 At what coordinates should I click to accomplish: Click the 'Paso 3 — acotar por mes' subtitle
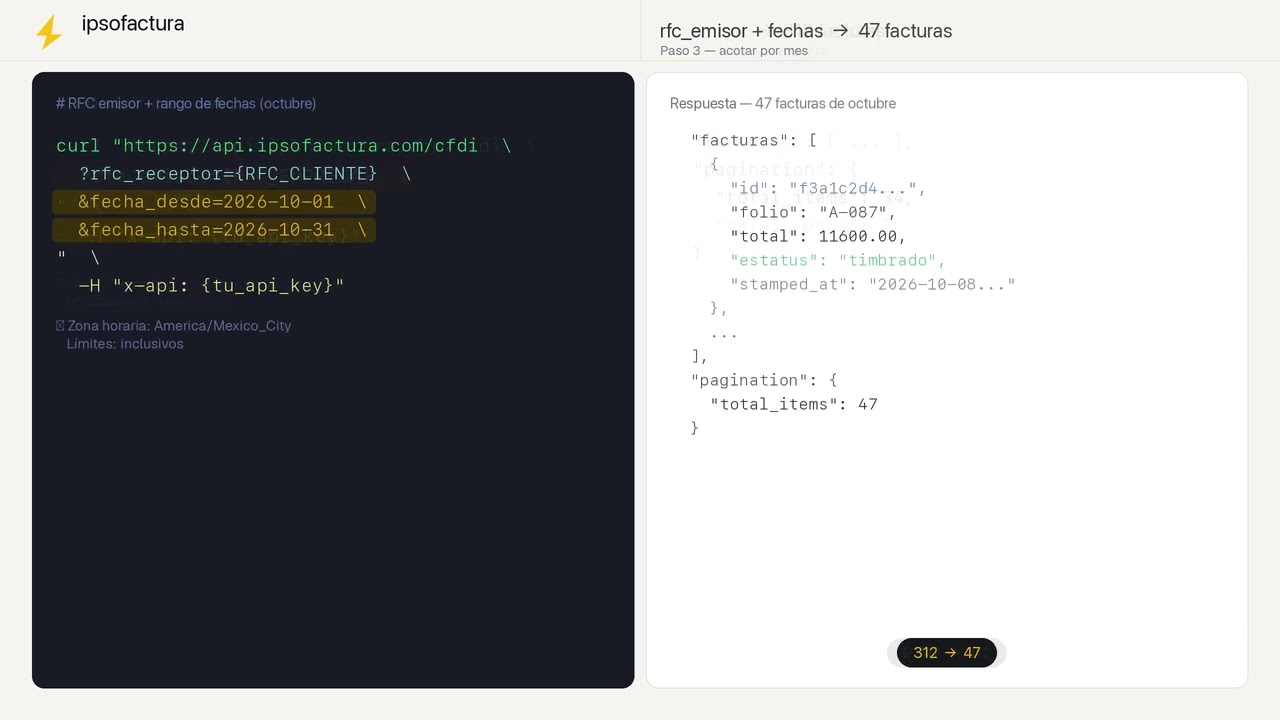pos(734,51)
